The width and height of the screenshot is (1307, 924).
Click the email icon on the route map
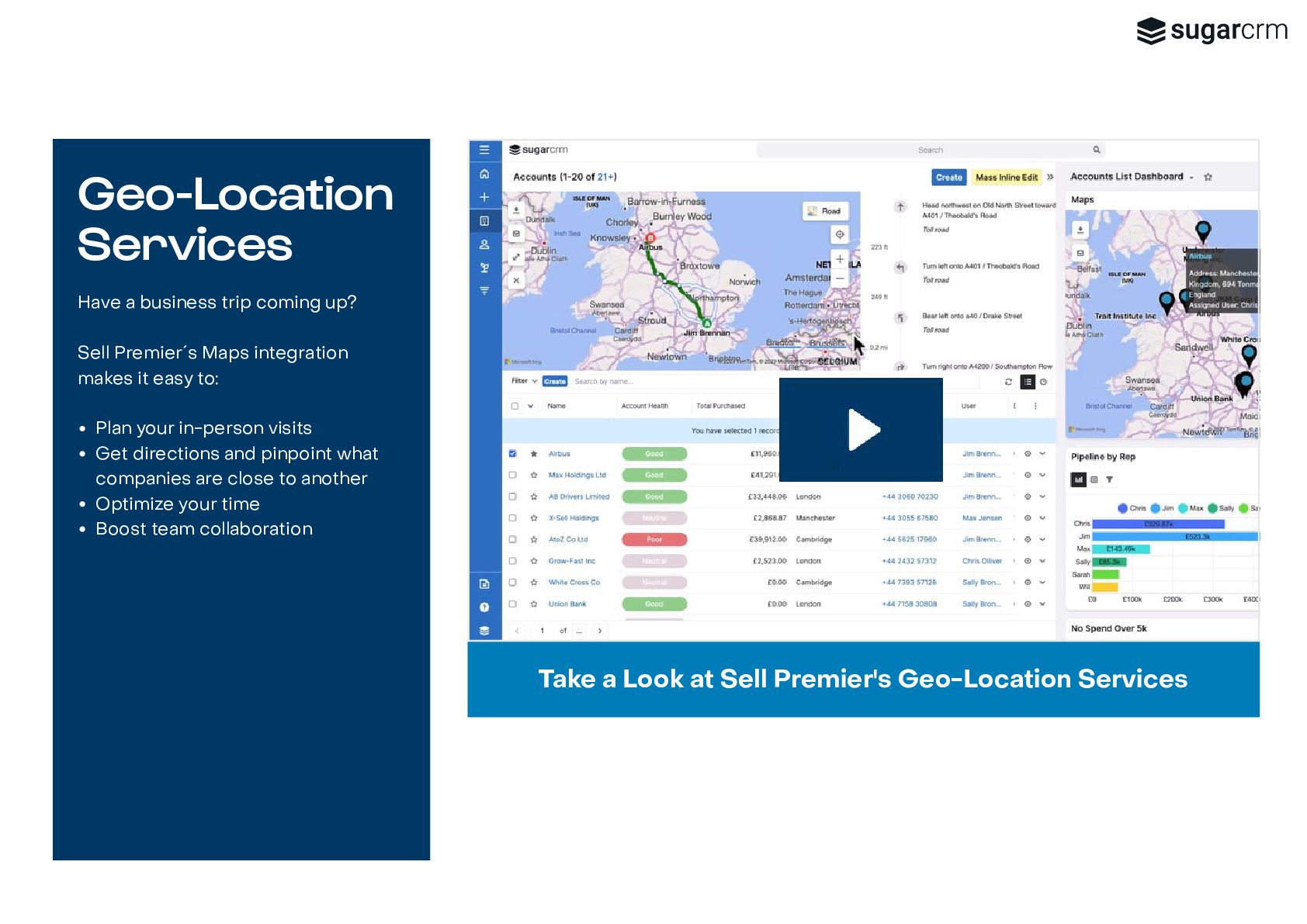point(516,233)
